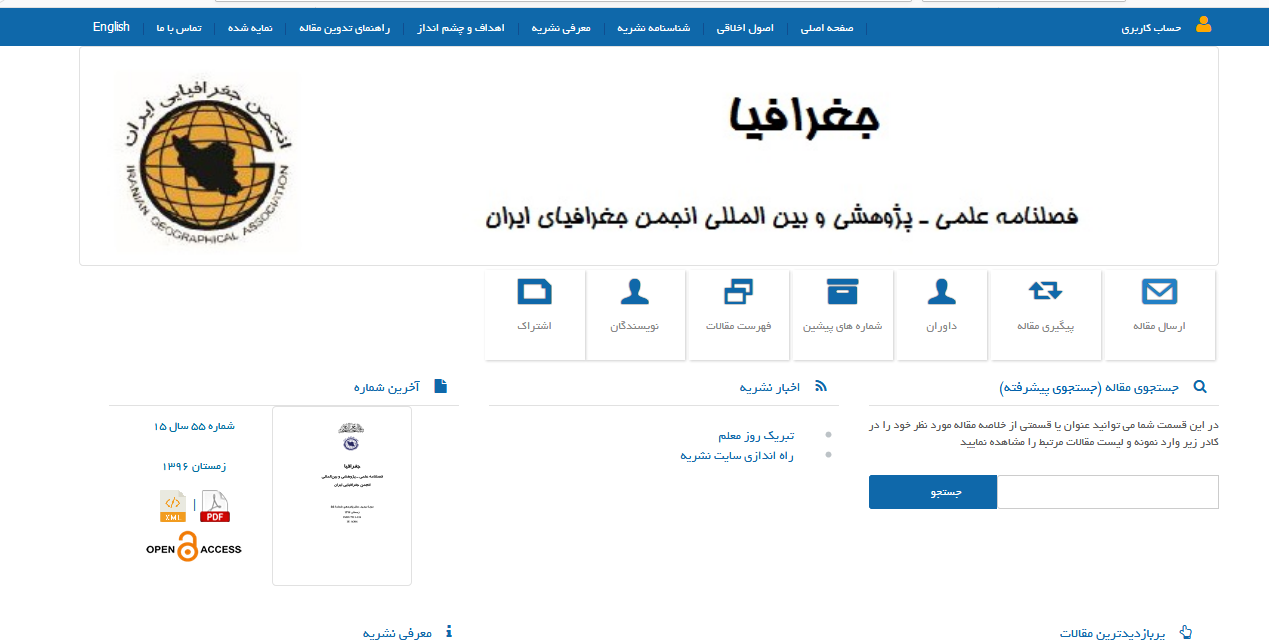Click the شماره های پیشین archive icon

842,291
